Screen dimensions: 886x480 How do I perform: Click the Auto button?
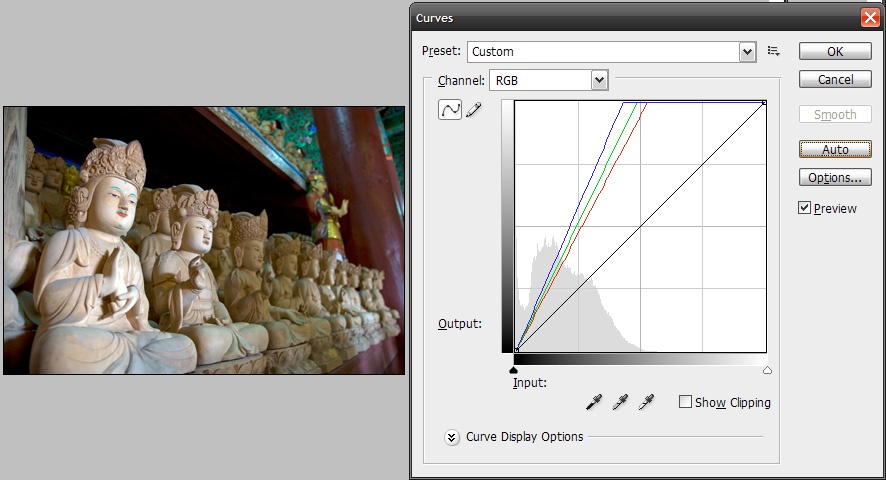[835, 149]
